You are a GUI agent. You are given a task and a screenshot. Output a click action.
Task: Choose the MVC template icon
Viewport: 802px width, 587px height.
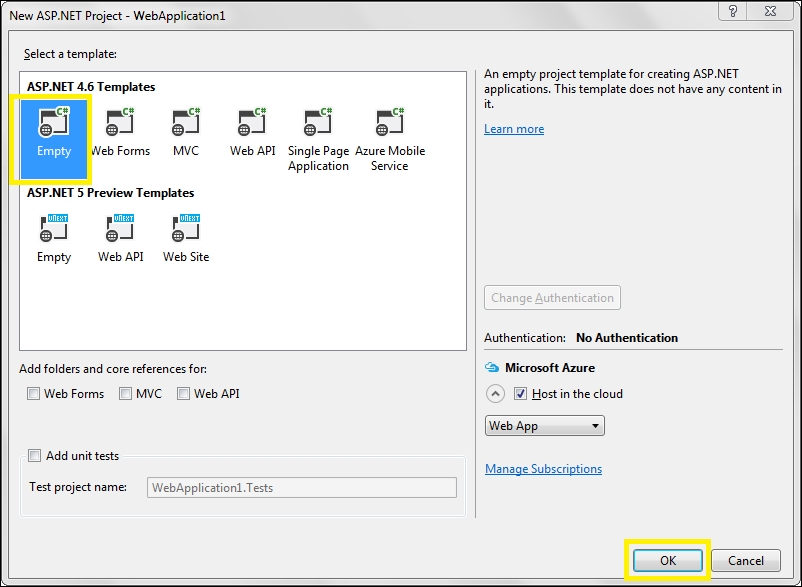click(186, 123)
